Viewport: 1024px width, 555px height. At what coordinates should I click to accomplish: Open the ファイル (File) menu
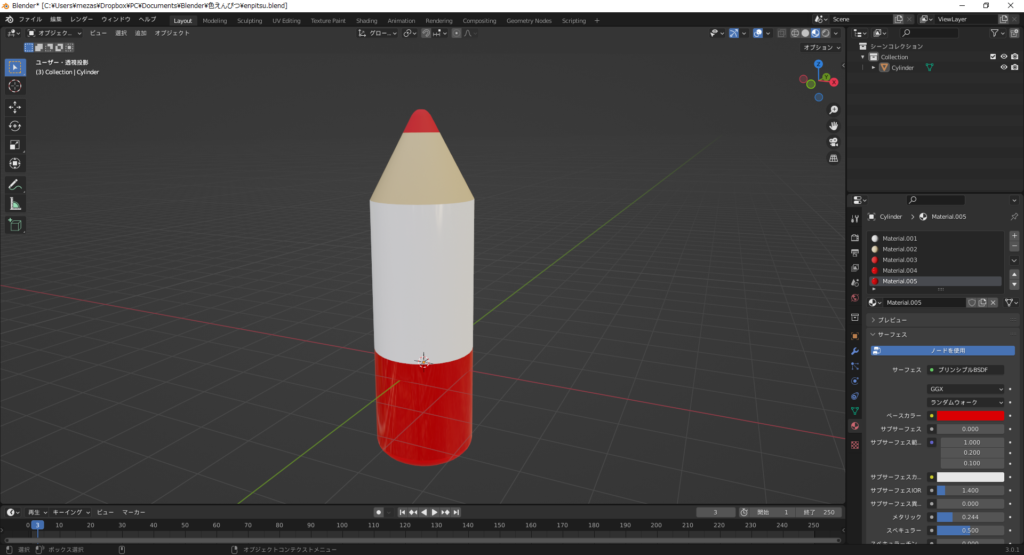pyautogui.click(x=30, y=19)
